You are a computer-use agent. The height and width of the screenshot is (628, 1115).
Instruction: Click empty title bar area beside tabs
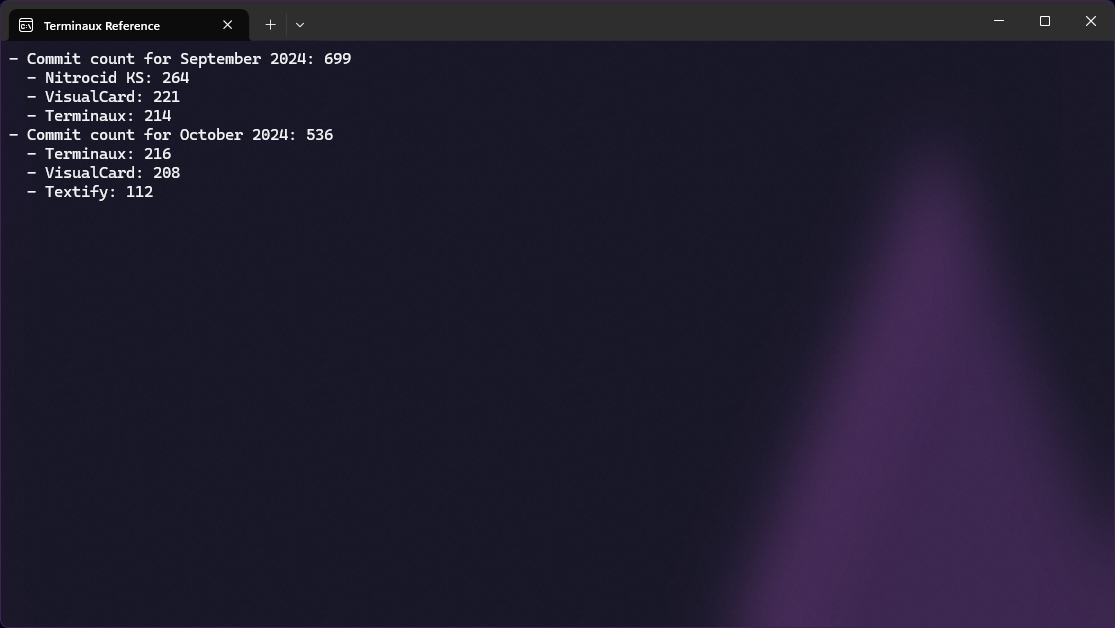click(x=640, y=21)
